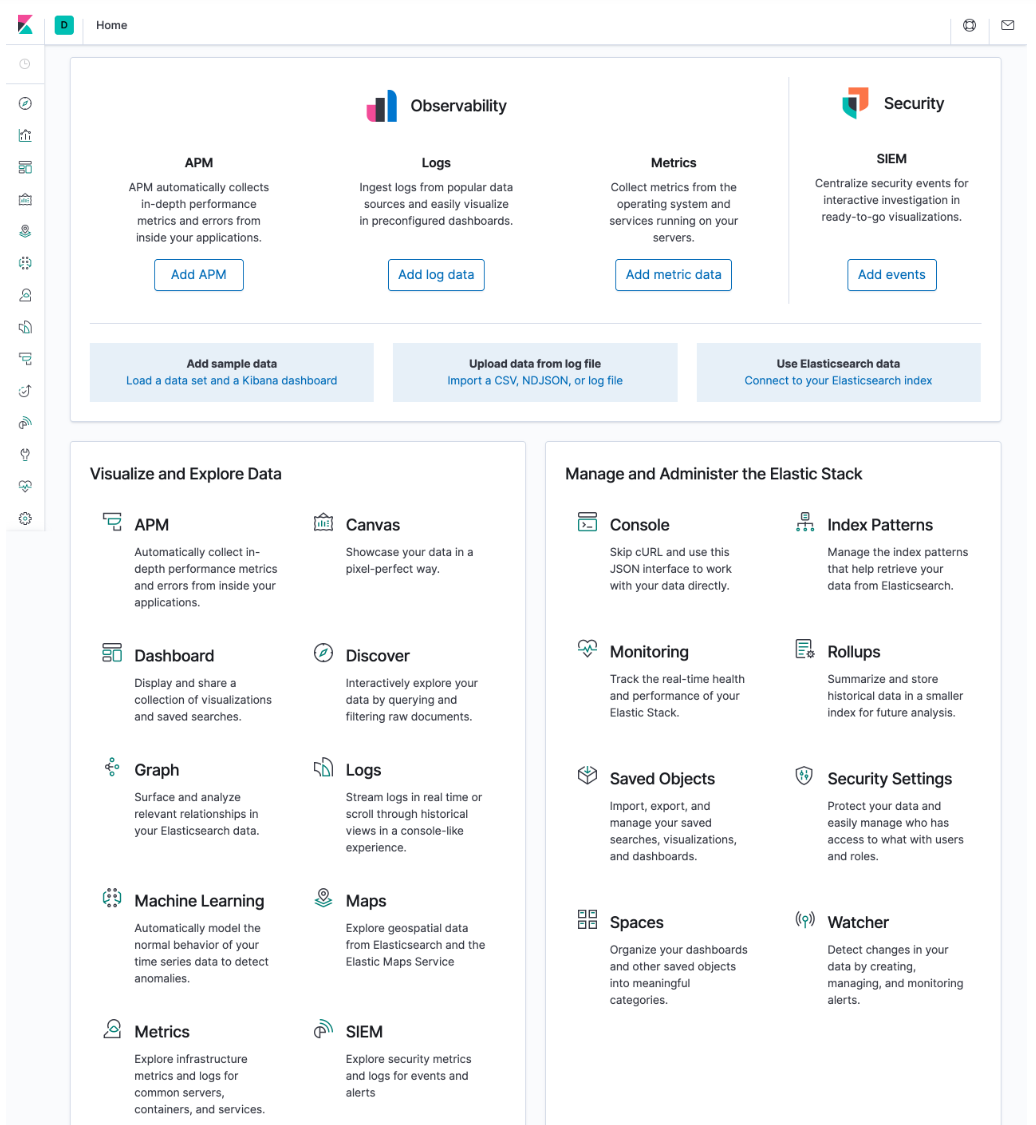1036x1125 pixels.
Task: Open Uptime icon in sidebar
Action: coord(25,391)
